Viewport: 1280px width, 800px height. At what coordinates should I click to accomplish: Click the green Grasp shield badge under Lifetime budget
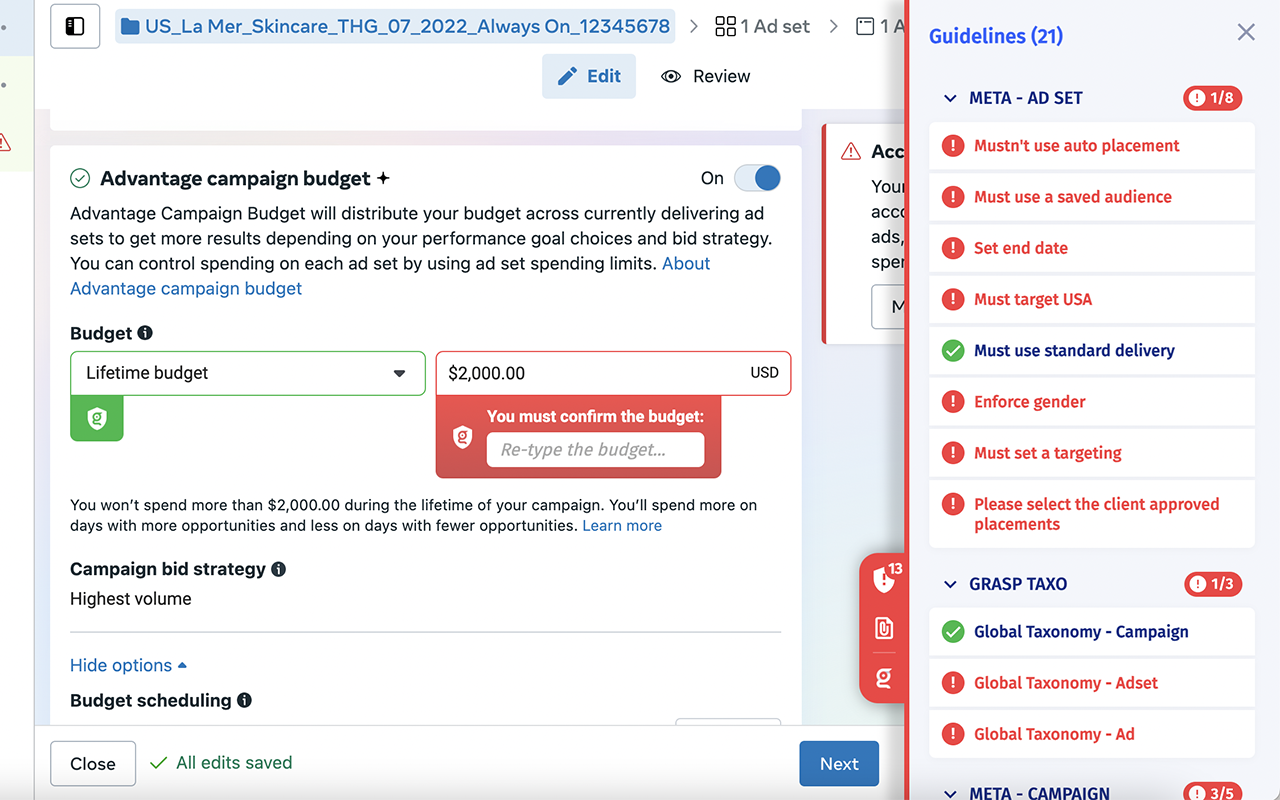click(x=97, y=418)
